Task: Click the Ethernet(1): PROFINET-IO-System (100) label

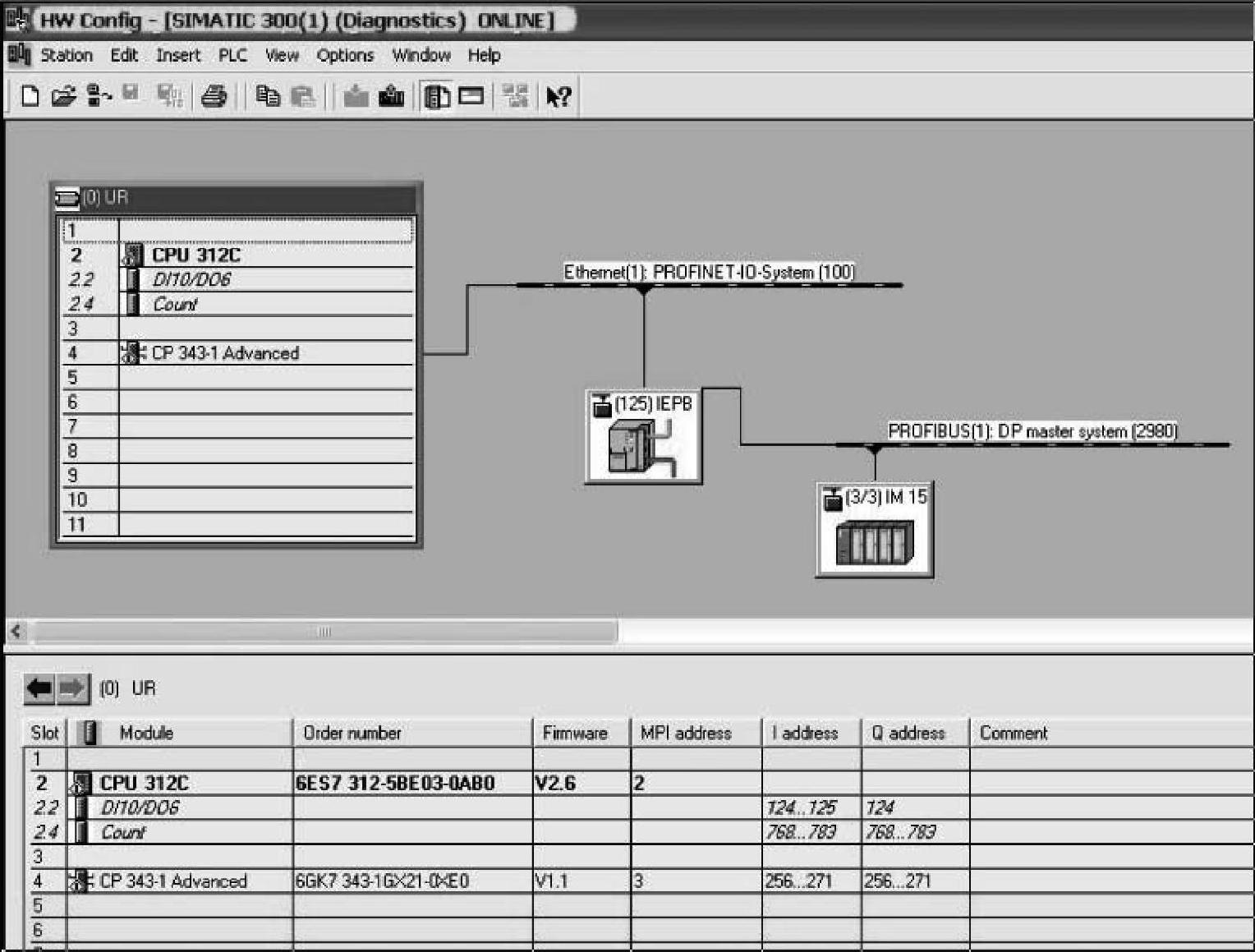Action: pyautogui.click(x=709, y=272)
